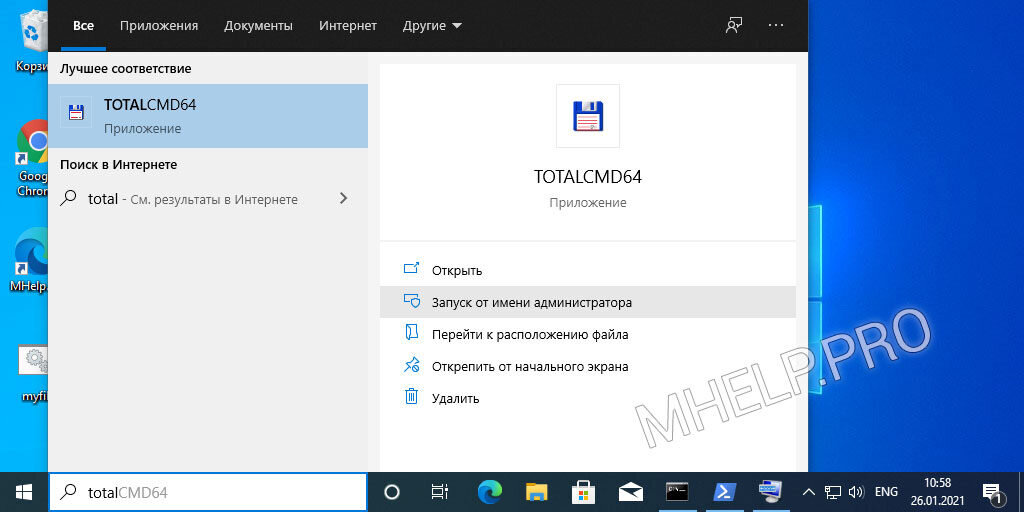Open the notification center icon

[x=991, y=492]
